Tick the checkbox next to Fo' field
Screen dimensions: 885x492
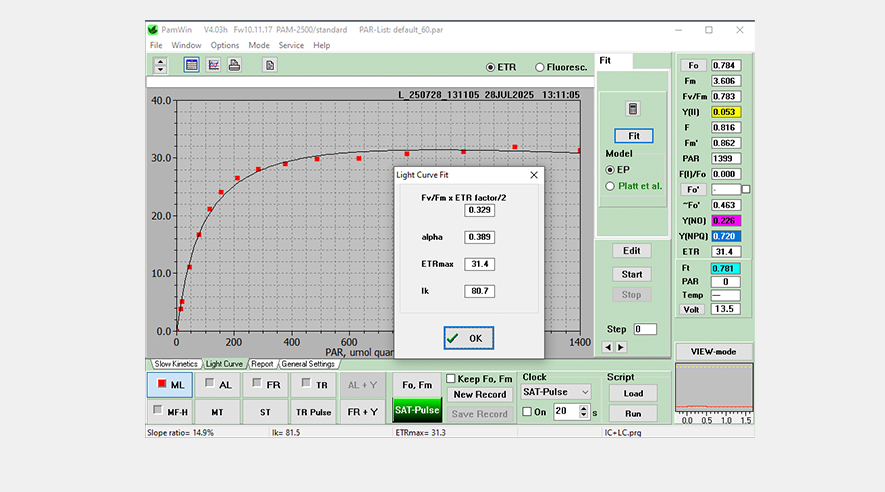pyautogui.click(x=746, y=190)
